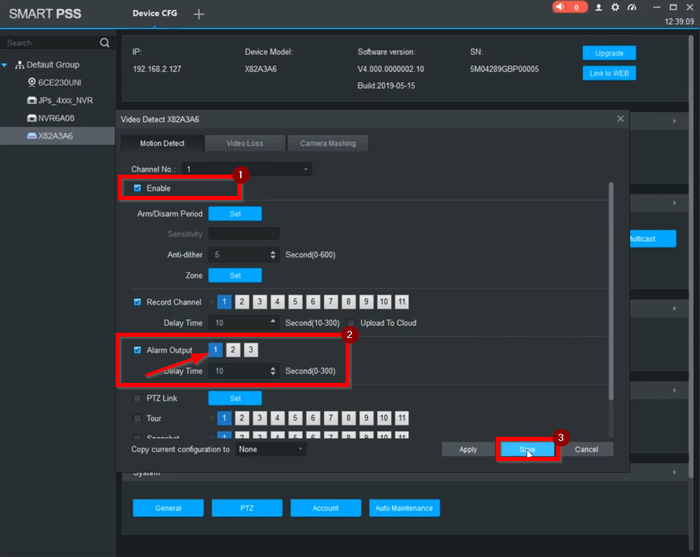Select the JPs_4xxx_NVR device
This screenshot has width=700, height=557.
pos(60,100)
